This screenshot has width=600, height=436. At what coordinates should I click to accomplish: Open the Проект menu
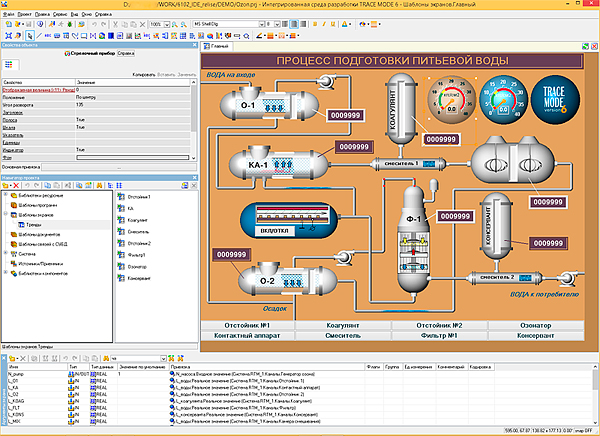pos(24,14)
